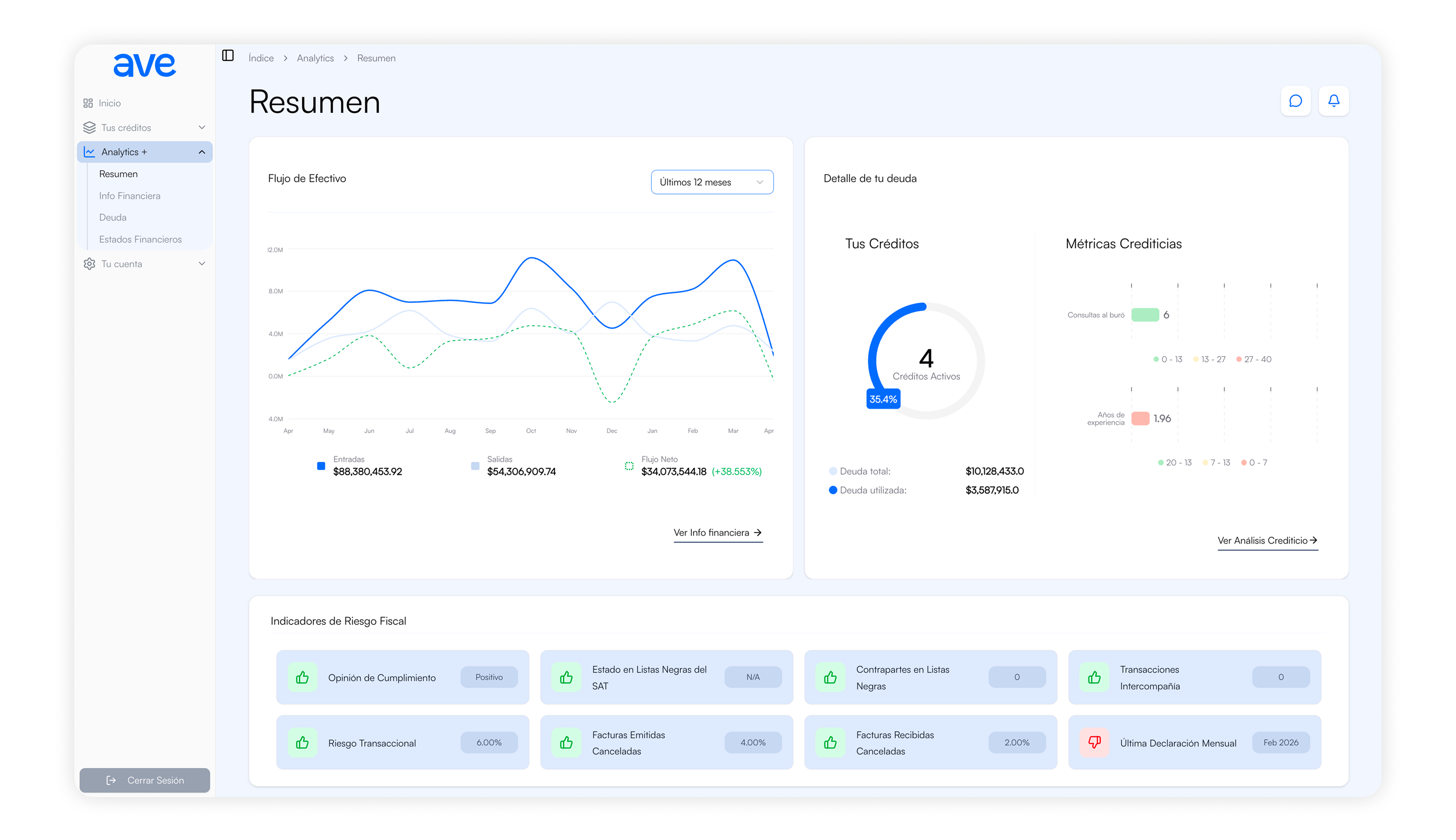Expand the Tu cuenta chevron
1456x840 pixels.
point(202,264)
